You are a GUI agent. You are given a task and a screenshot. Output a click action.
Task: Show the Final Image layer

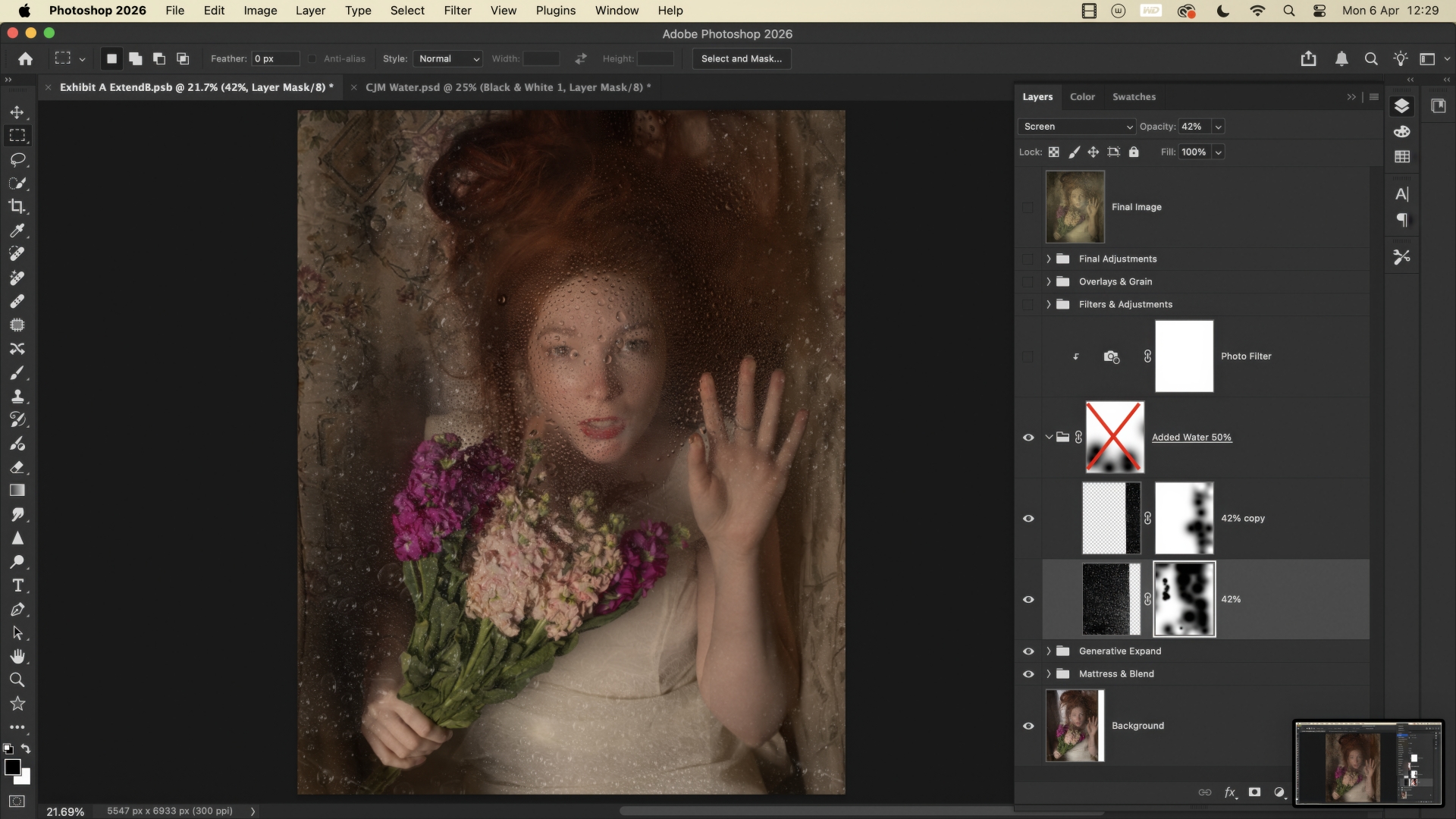pos(1028,207)
